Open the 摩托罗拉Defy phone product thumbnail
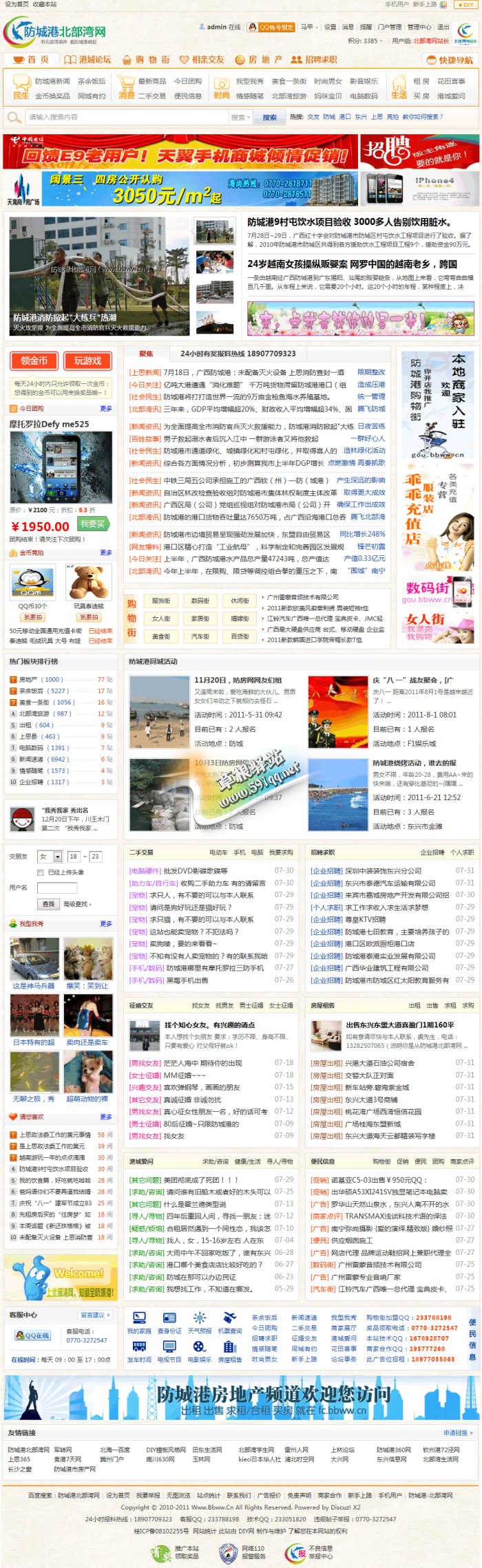 61,468
